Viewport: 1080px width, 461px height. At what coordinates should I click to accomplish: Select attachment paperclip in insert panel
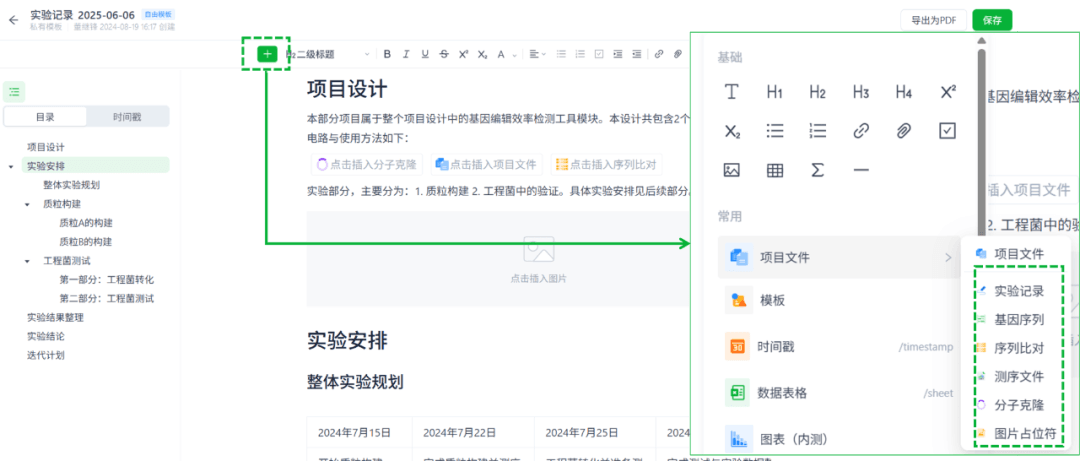904,131
